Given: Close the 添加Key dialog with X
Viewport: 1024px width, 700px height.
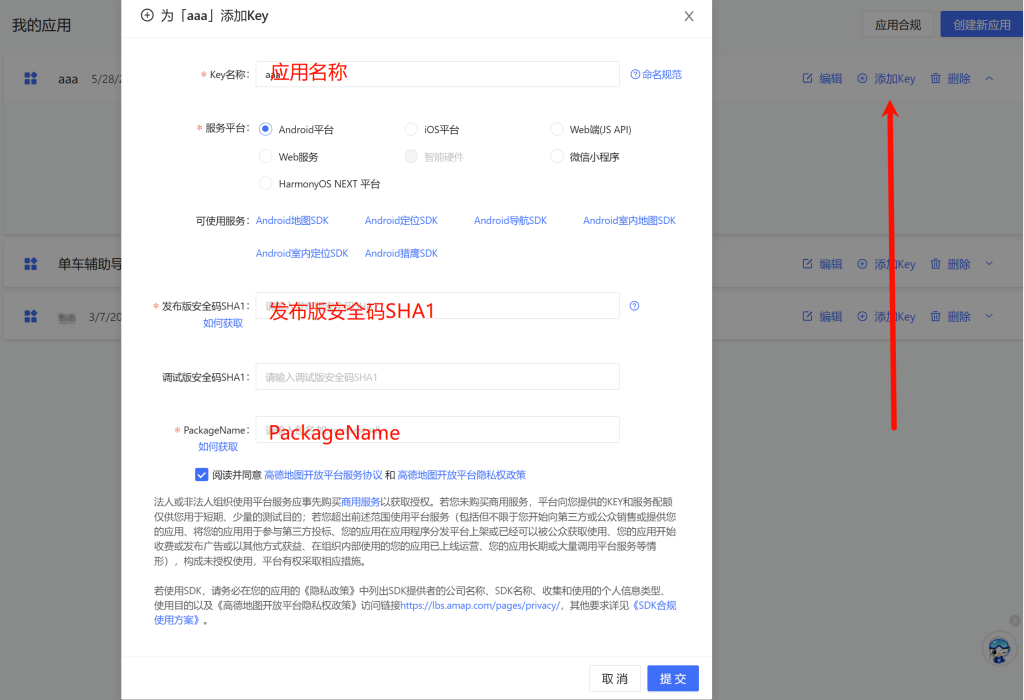Looking at the screenshot, I should [x=688, y=16].
